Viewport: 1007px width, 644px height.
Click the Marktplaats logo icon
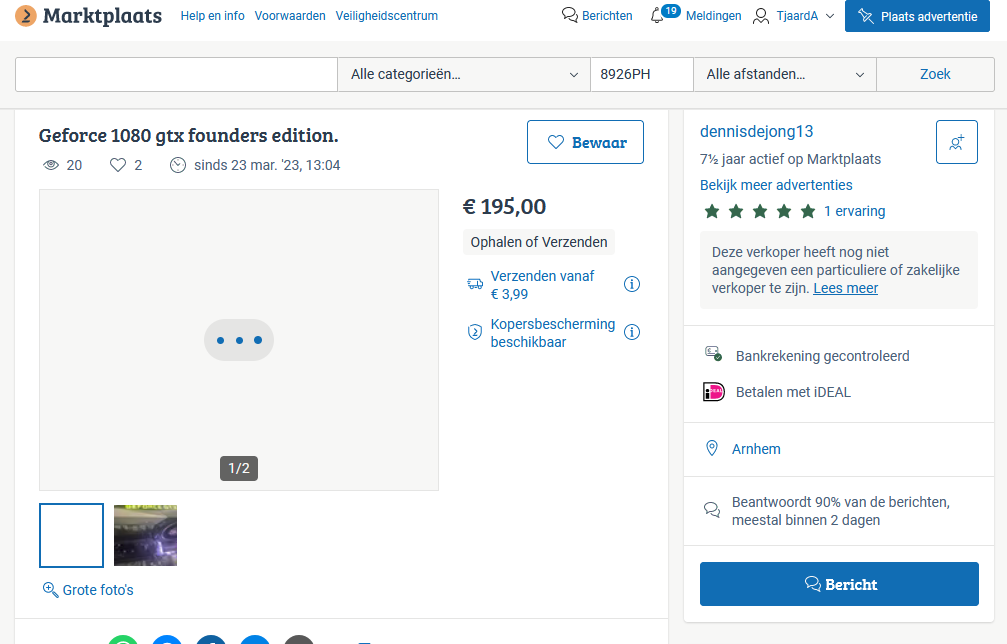(x=26, y=16)
